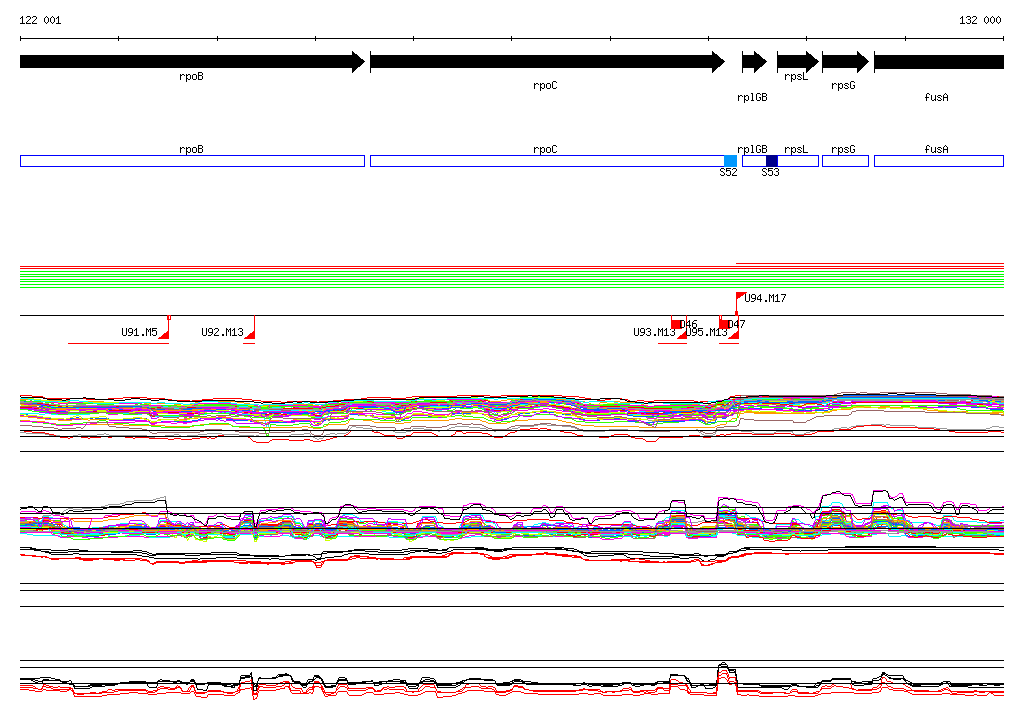The width and height of the screenshot is (1024, 714).
Task: Click the small black rplGB gene arrow
Action: pyautogui.click(x=754, y=62)
